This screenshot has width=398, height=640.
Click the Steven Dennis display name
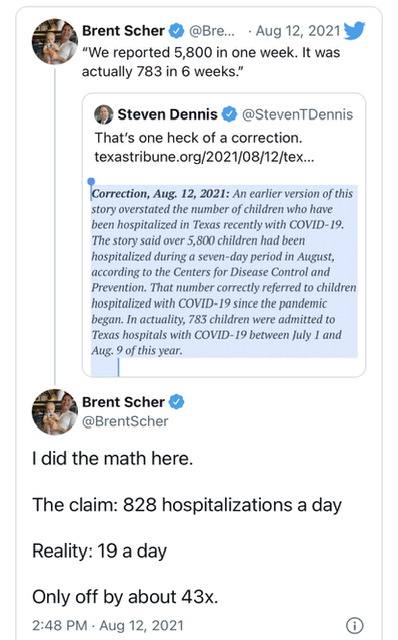click(167, 115)
